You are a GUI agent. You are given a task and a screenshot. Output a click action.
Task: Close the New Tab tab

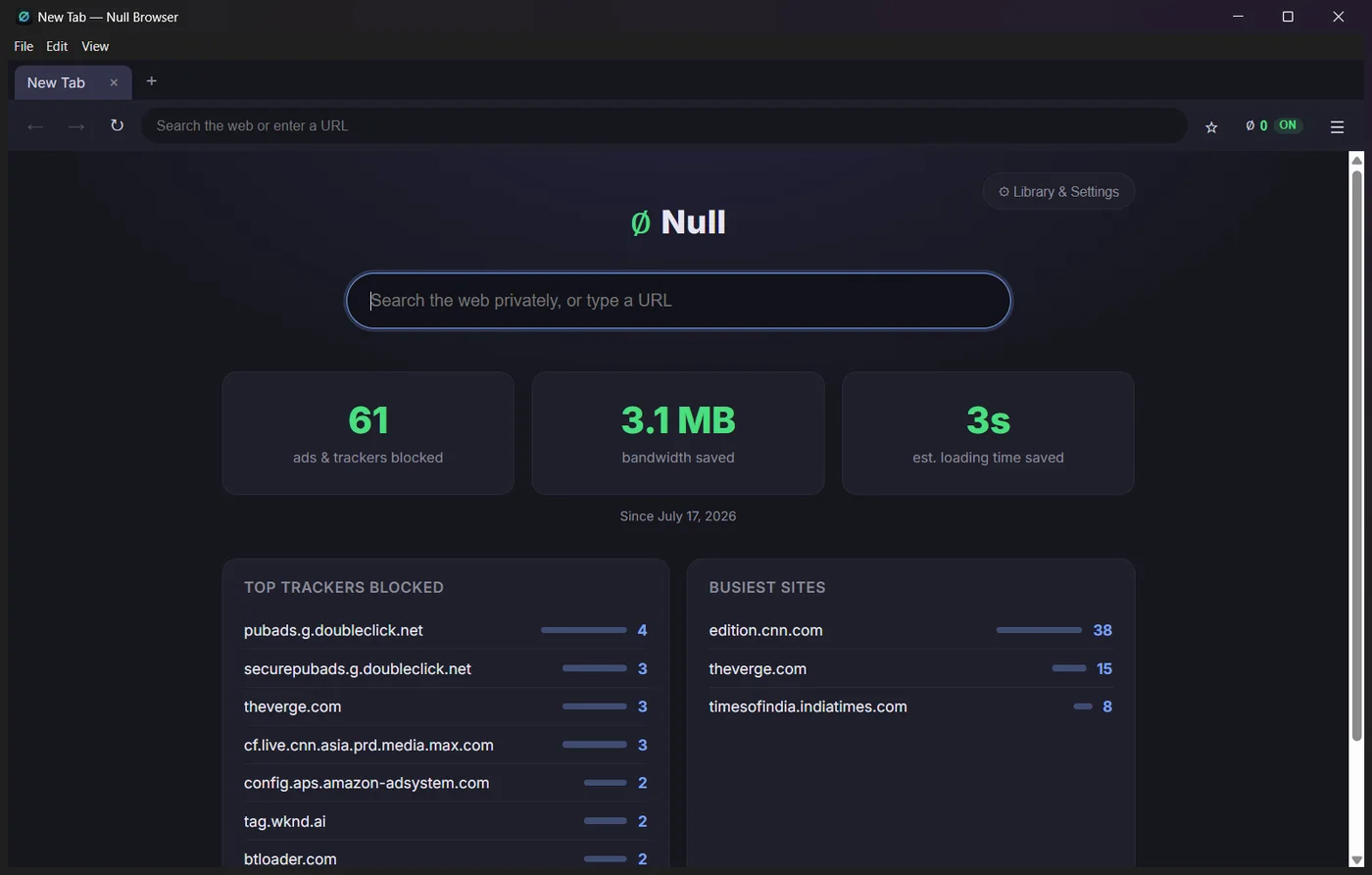[x=114, y=82]
